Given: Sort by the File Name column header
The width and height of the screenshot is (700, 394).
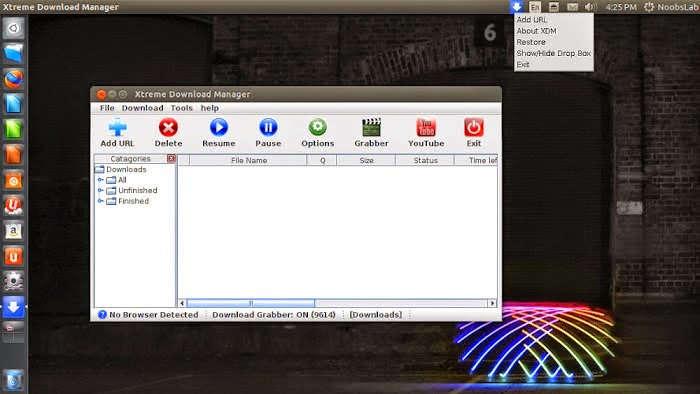Looking at the screenshot, I should (249, 160).
